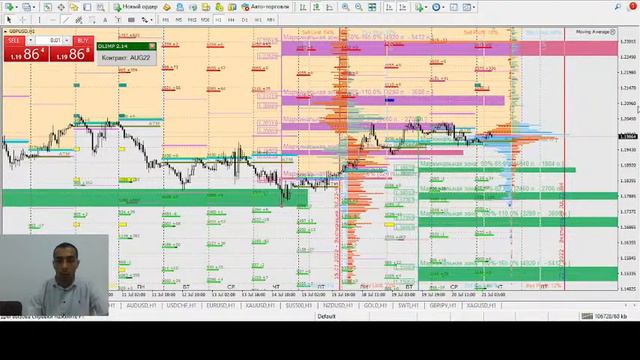Open the AUDUSD,H1 chart tab

[x=141, y=305]
